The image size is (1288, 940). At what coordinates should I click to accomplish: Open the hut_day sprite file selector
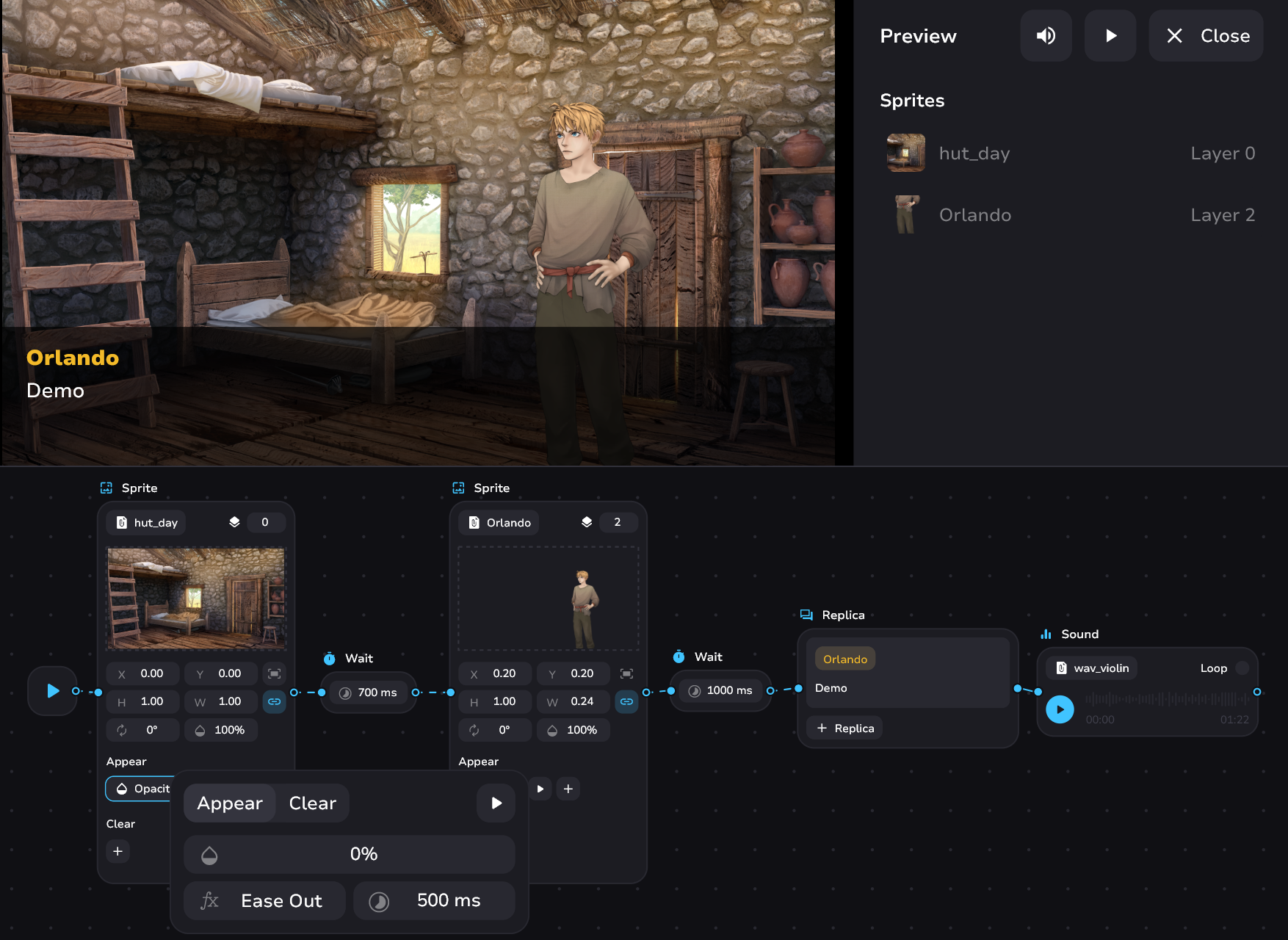click(x=147, y=523)
